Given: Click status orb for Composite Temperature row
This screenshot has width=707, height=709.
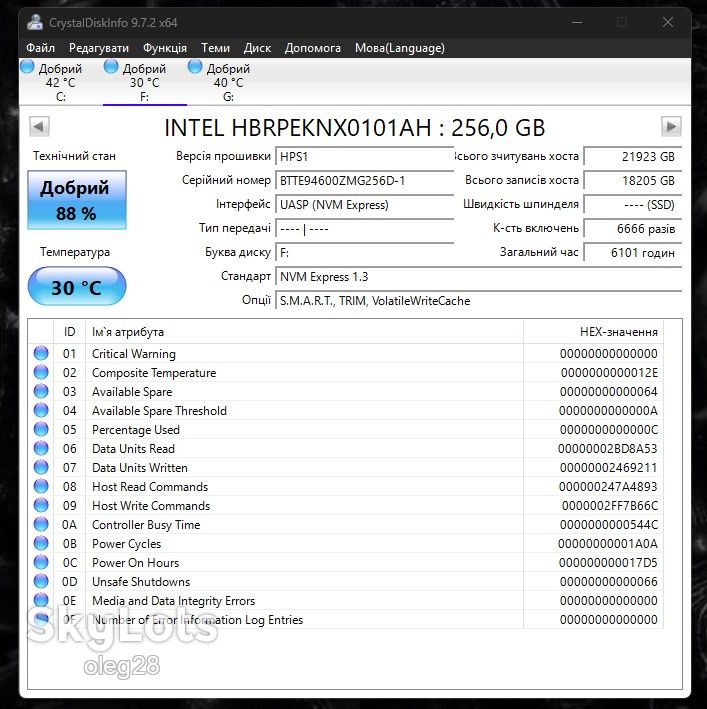Looking at the screenshot, I should pyautogui.click(x=41, y=372).
